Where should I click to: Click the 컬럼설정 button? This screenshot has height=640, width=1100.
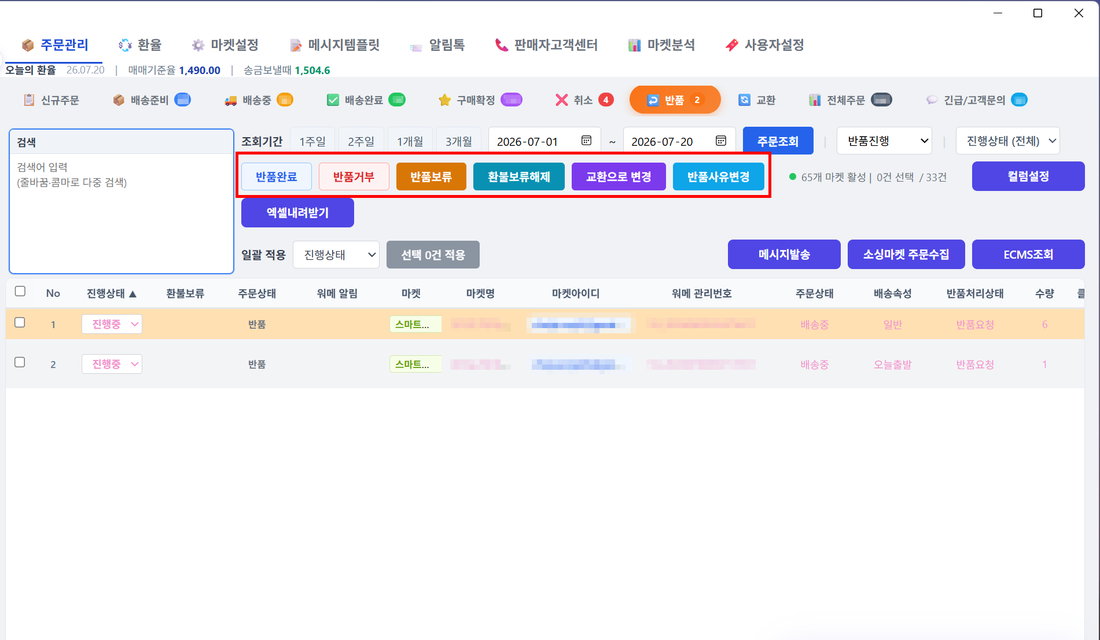click(x=1028, y=176)
